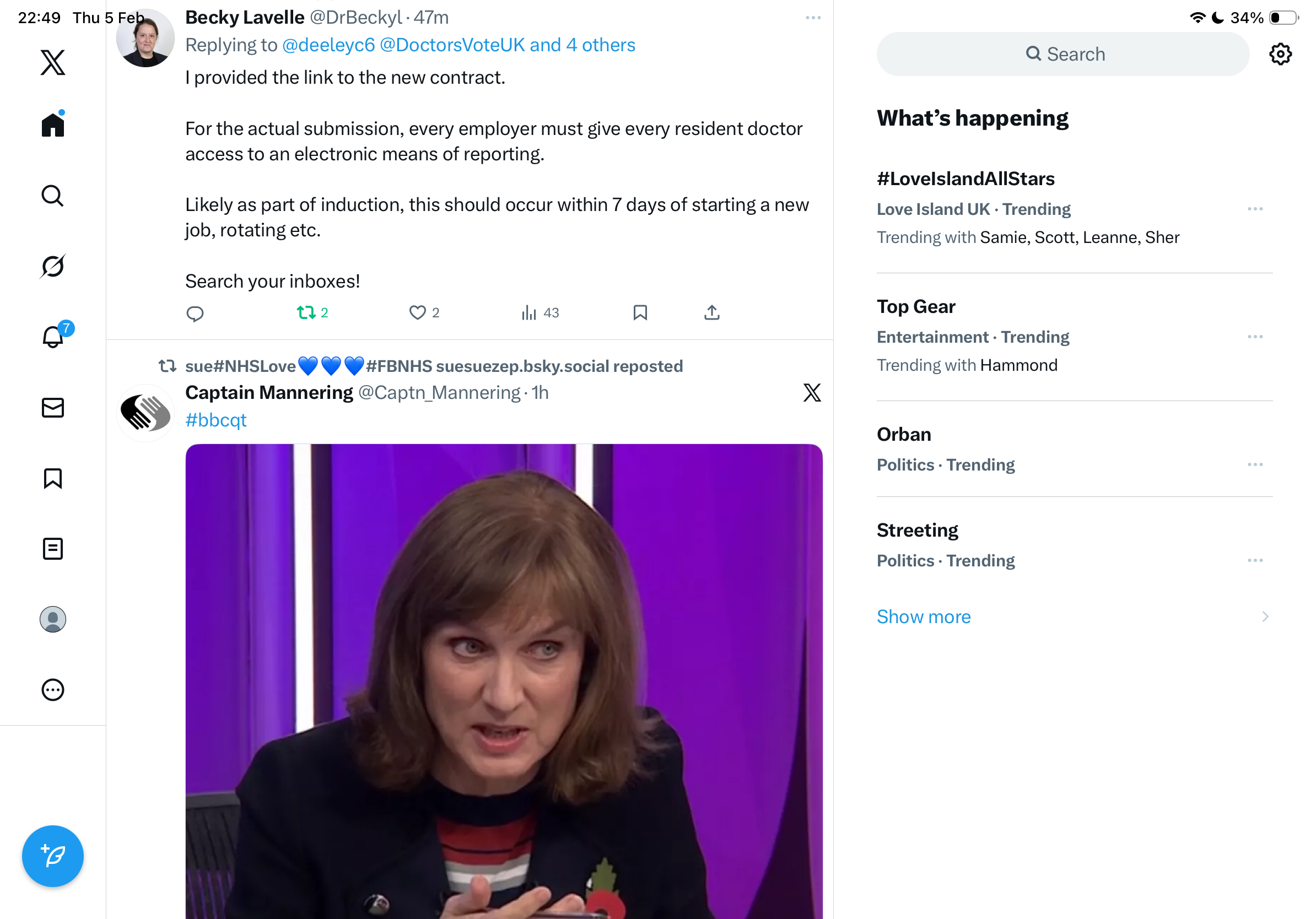This screenshot has width=1316, height=919.
Task: Expand Show more trends
Action: tap(924, 617)
